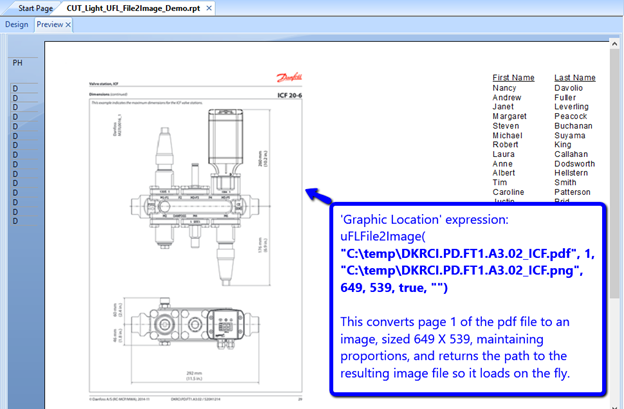Viewport: 624px width, 409px height.
Task: Select the first name Robert
Action: coord(505,144)
